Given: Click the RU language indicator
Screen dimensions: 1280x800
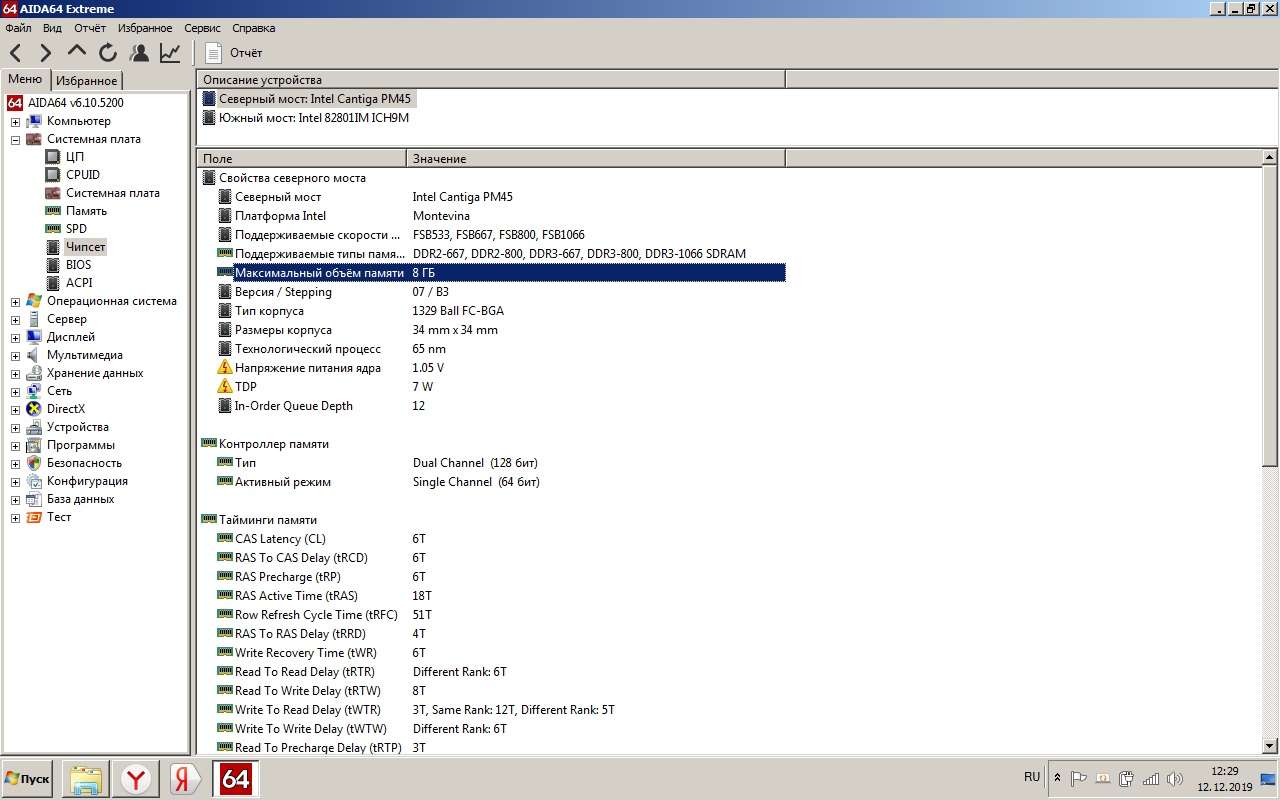Looking at the screenshot, I should click(1032, 777).
